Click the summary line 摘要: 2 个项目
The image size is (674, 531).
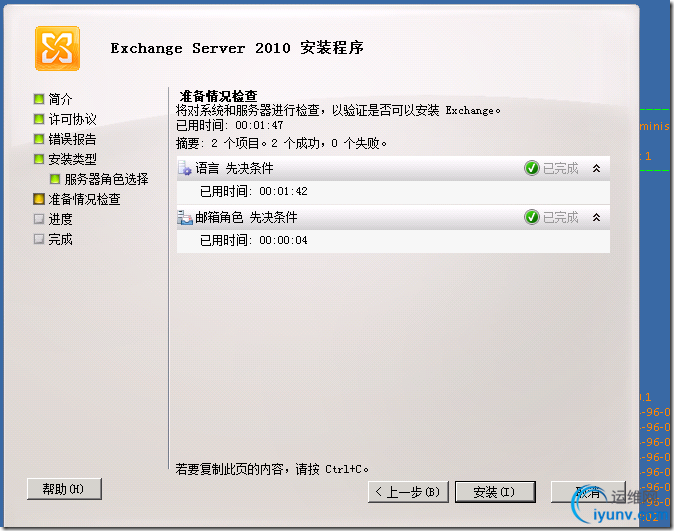282,143
